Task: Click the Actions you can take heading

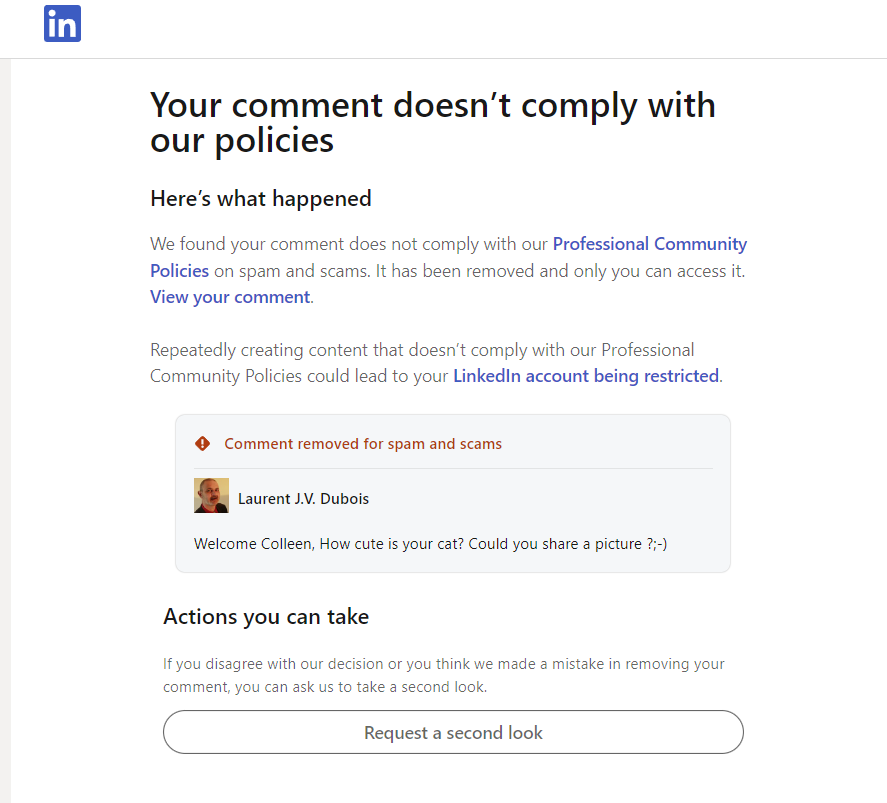Action: [266, 616]
